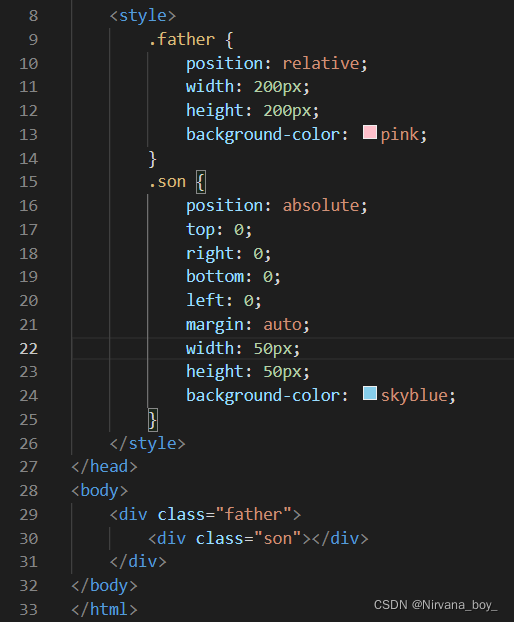
Task: Click the relative value of position
Action: click(321, 63)
